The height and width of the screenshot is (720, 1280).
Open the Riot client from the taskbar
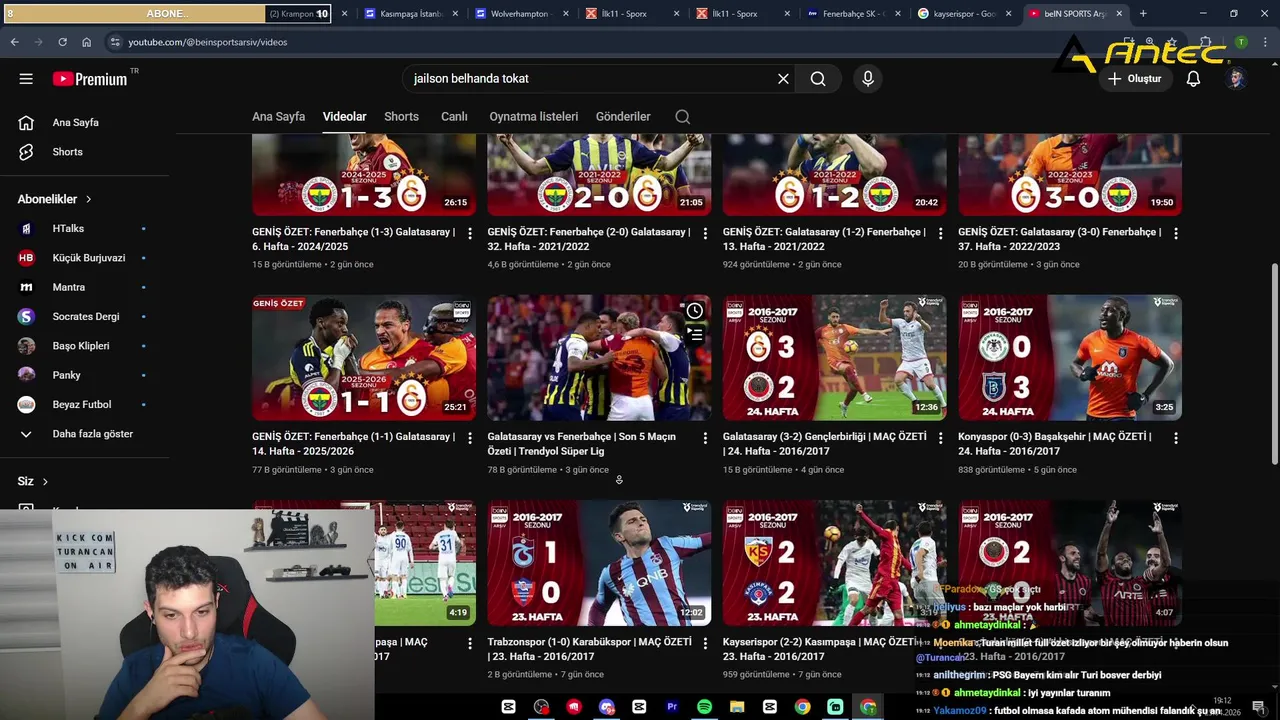click(574, 707)
